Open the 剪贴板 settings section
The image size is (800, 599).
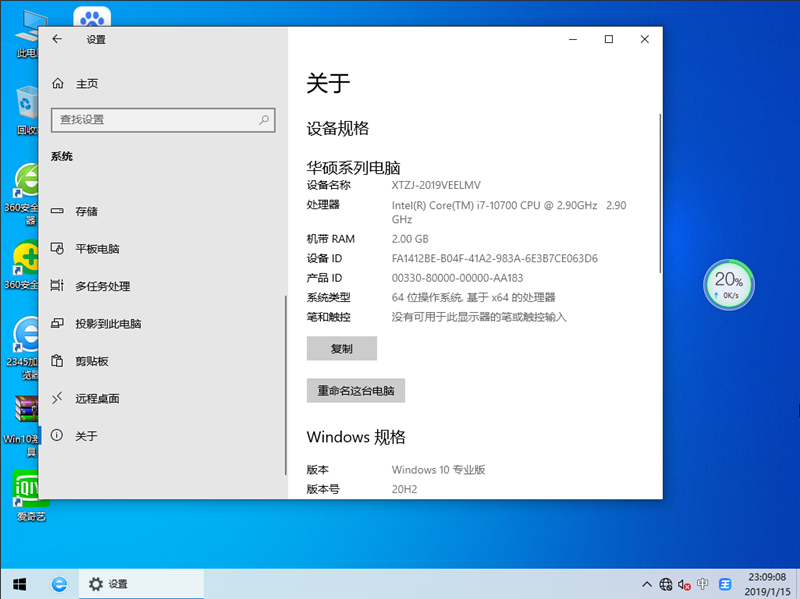tap(92, 361)
